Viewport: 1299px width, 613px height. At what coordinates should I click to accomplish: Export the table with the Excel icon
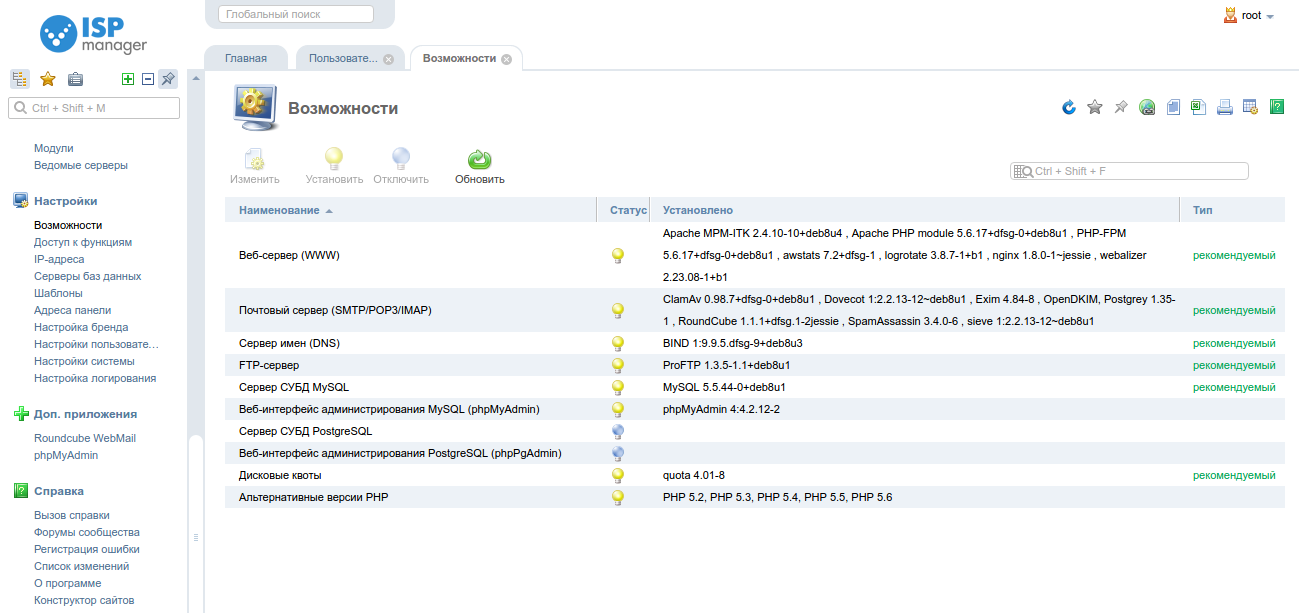coord(1198,108)
